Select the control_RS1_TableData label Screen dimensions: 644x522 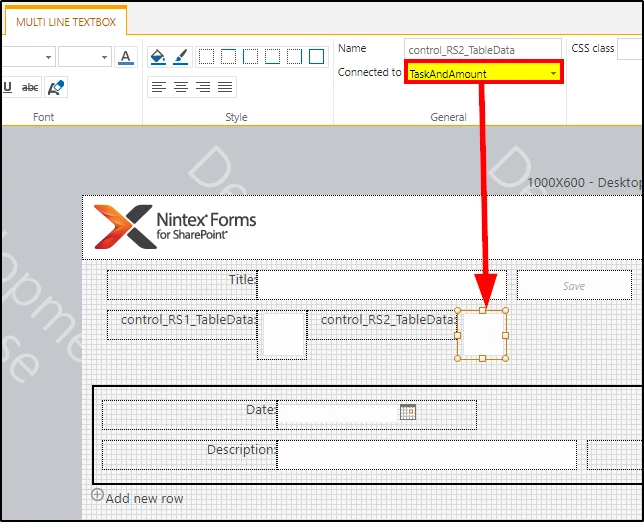182,324
